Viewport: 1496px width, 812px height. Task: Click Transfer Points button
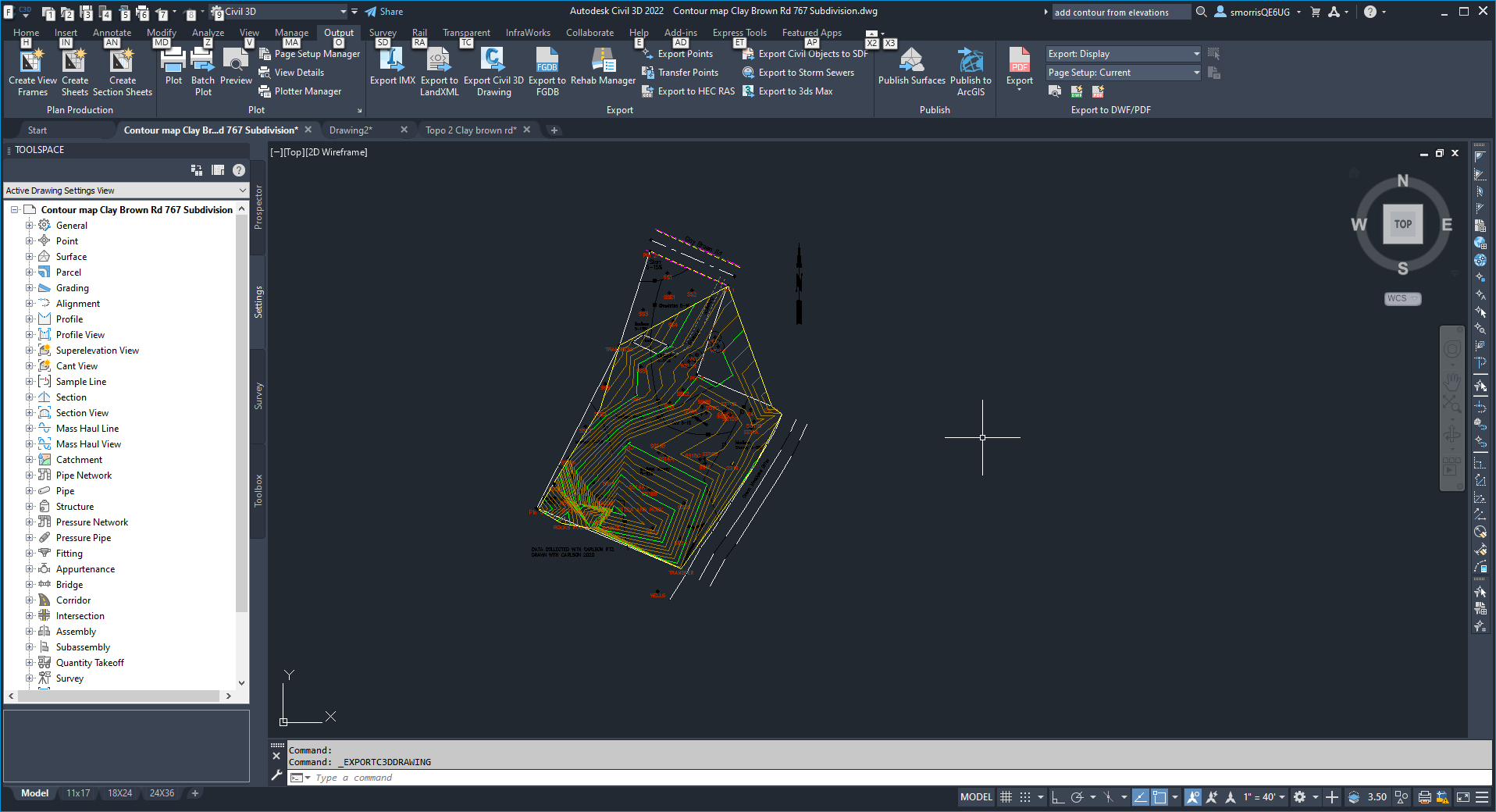click(680, 73)
